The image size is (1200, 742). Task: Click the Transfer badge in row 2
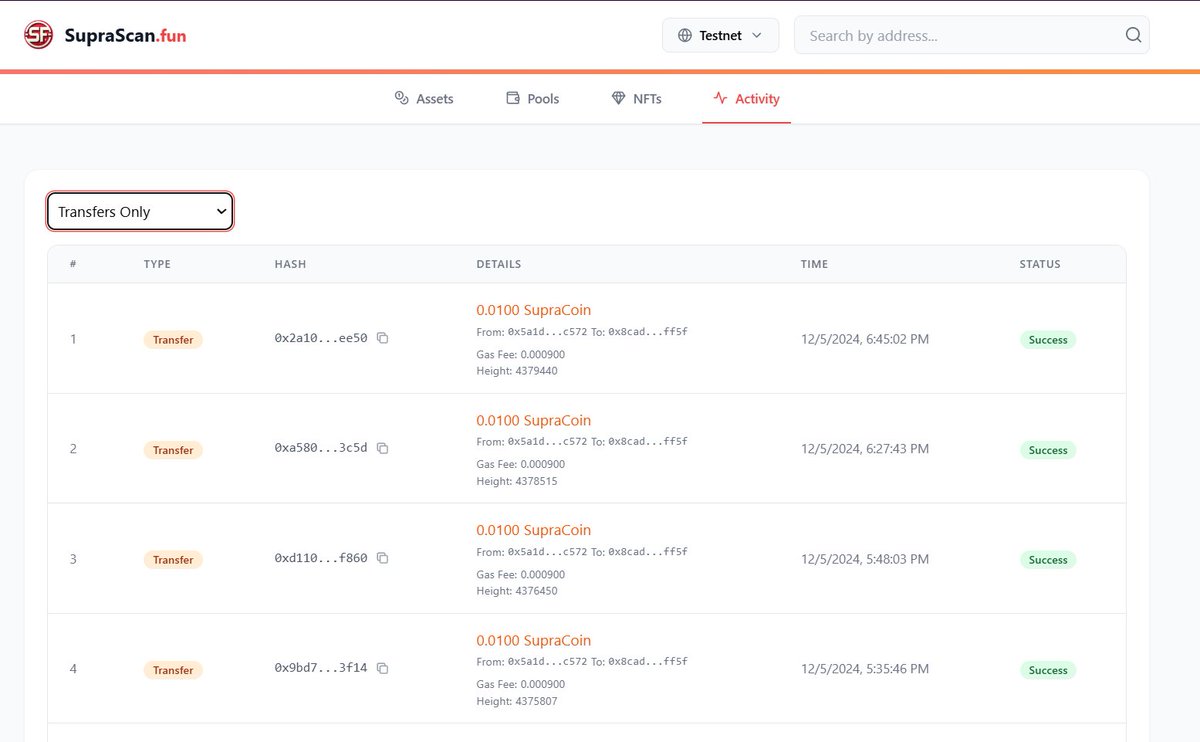click(x=173, y=450)
